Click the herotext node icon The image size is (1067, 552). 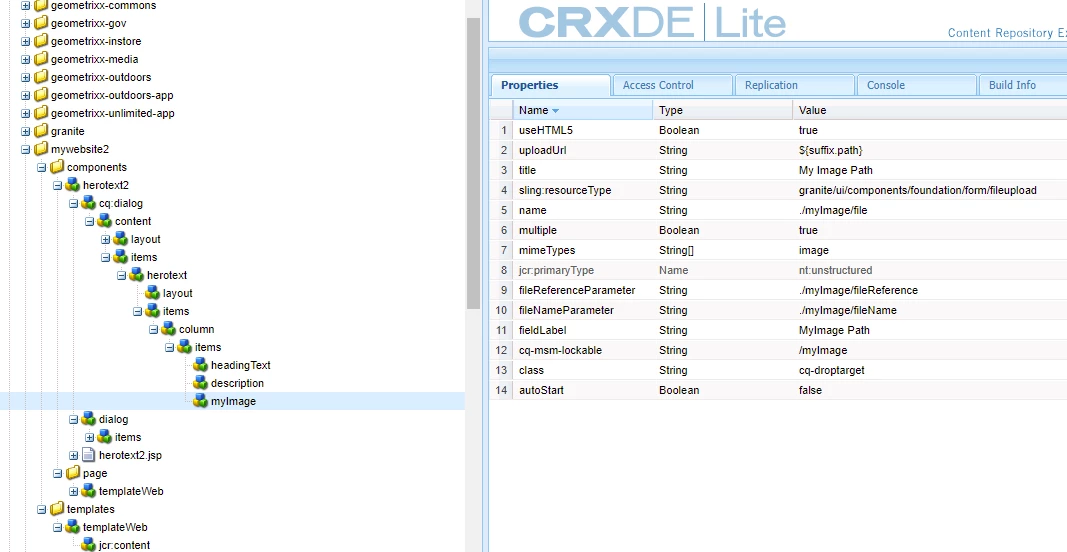tap(137, 275)
